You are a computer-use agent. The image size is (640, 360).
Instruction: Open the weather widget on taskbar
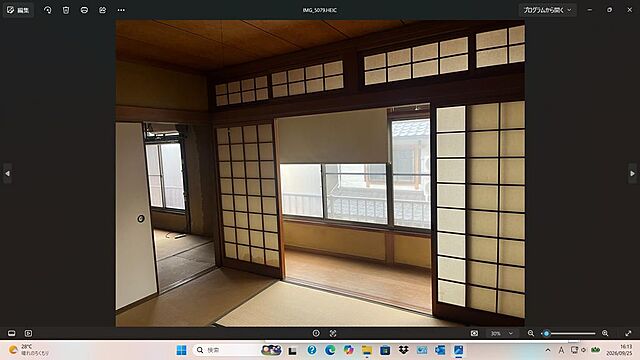29,350
